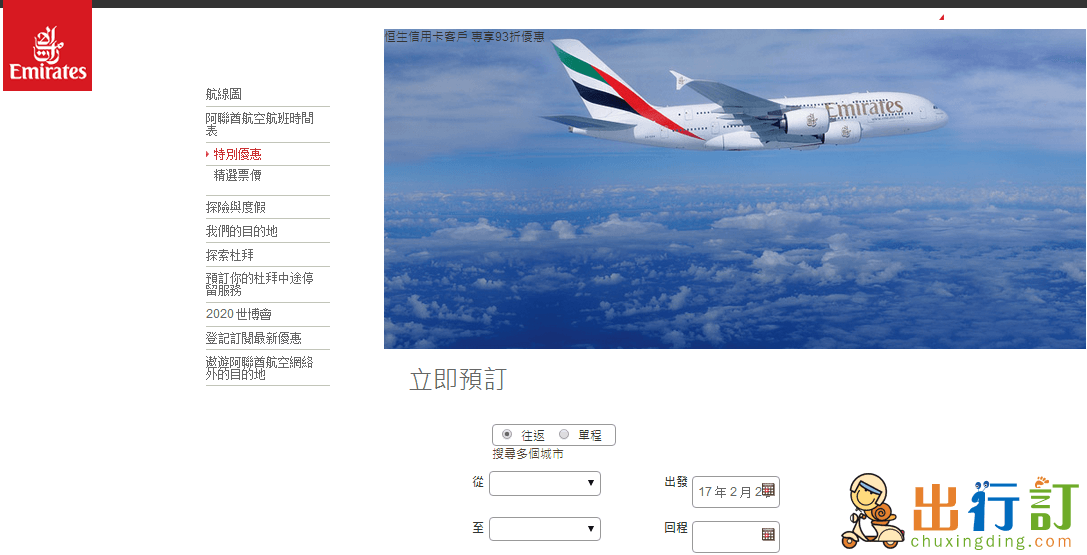
Task: Click the 回程 return date field
Action: tap(736, 537)
